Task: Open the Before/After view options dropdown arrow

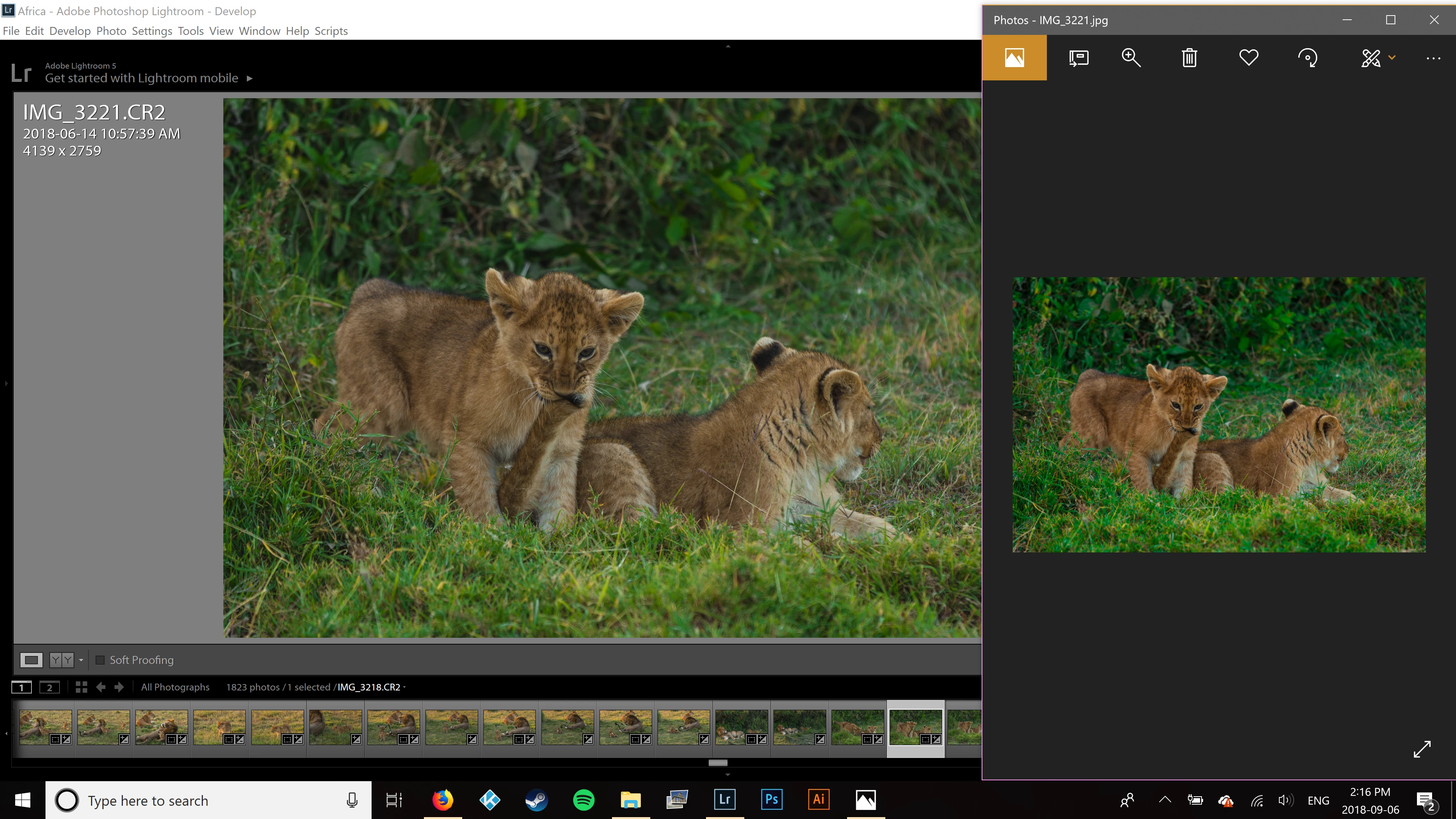Action: [81, 660]
